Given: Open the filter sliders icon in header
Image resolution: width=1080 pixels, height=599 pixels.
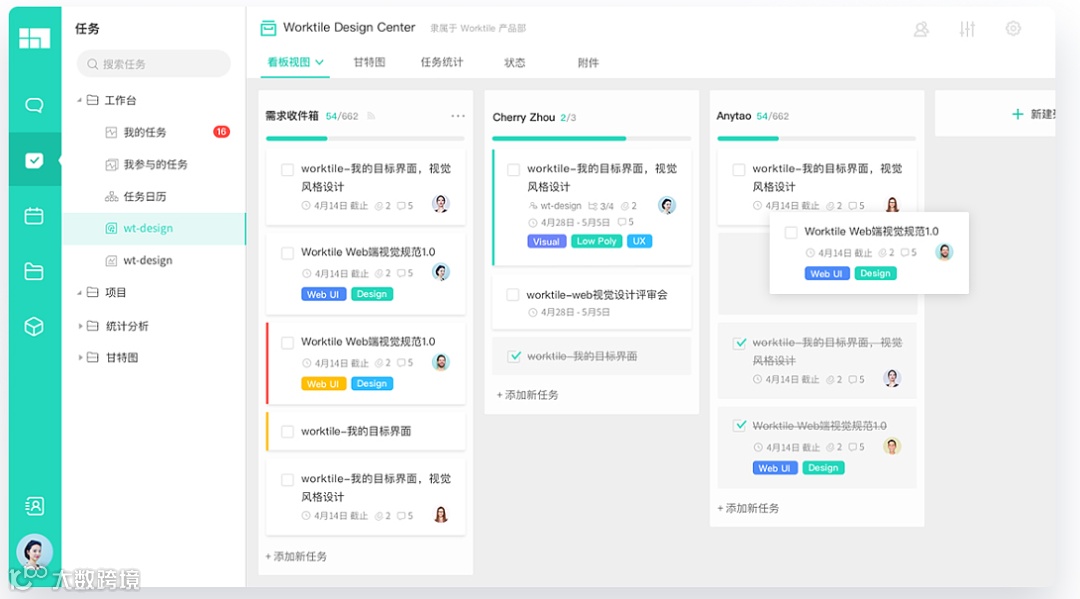Looking at the screenshot, I should coord(967,29).
